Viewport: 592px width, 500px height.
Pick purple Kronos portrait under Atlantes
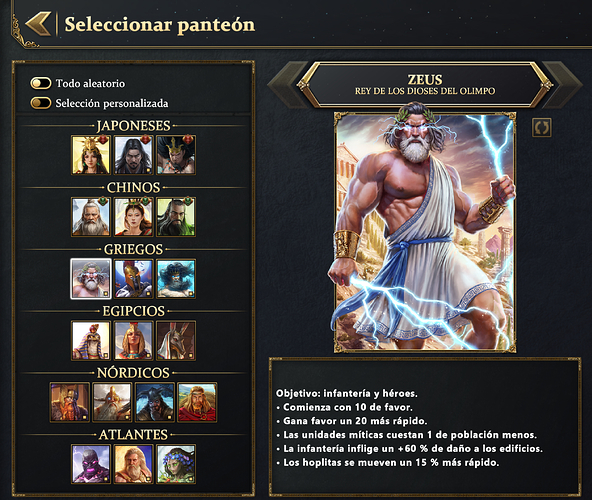coord(91,464)
